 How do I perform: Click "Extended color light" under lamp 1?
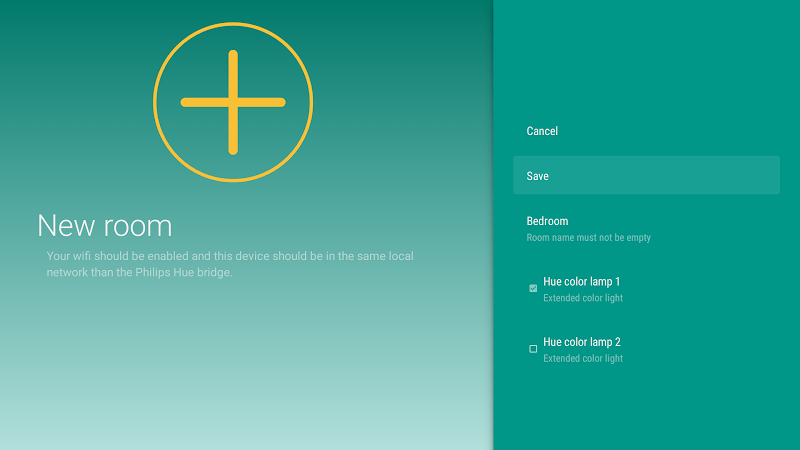(x=582, y=298)
